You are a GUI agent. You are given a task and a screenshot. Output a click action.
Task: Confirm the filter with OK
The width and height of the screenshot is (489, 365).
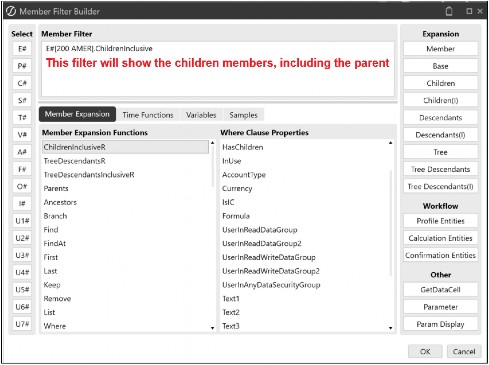(425, 351)
